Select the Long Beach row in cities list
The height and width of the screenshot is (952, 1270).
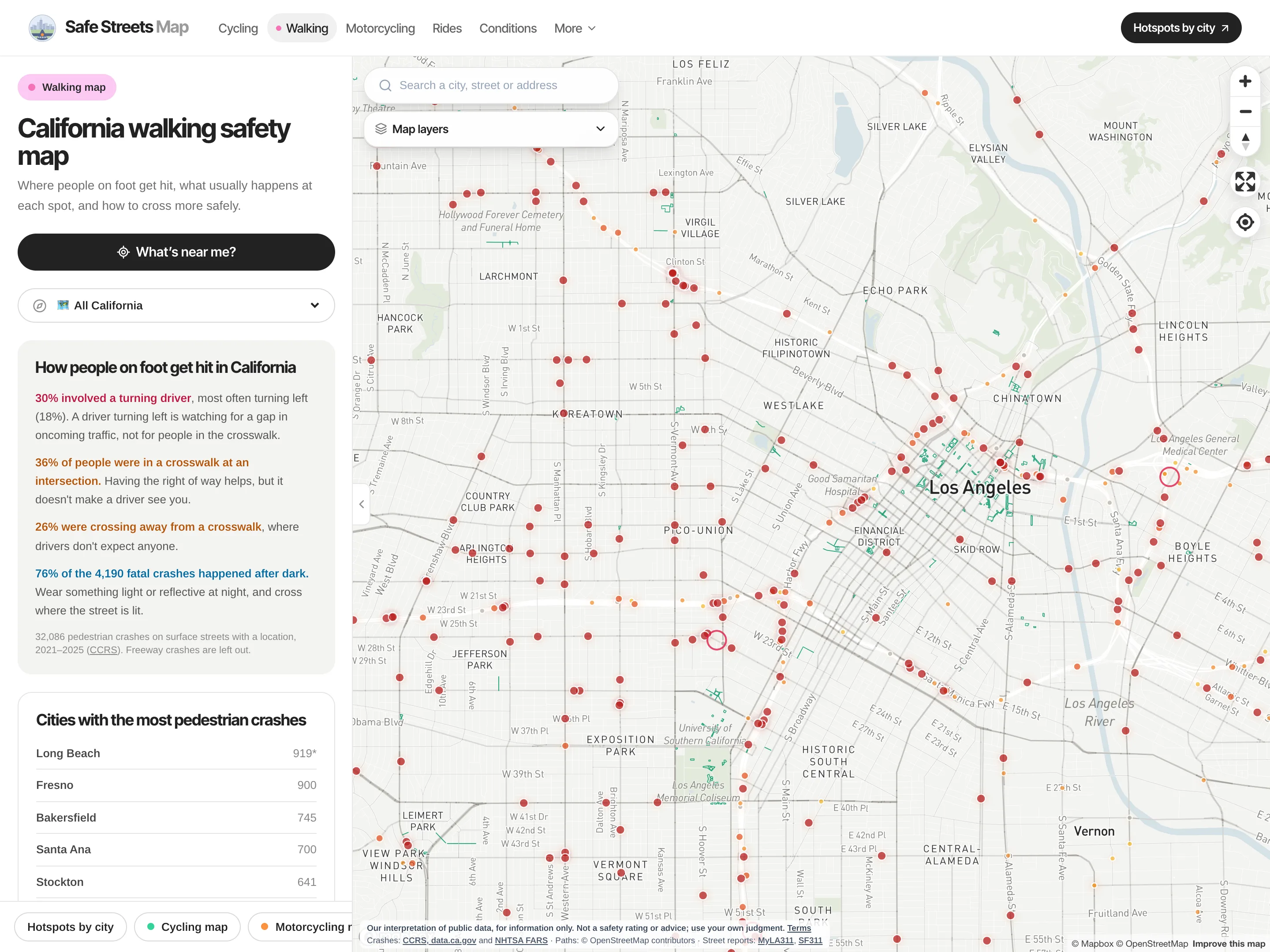176,754
